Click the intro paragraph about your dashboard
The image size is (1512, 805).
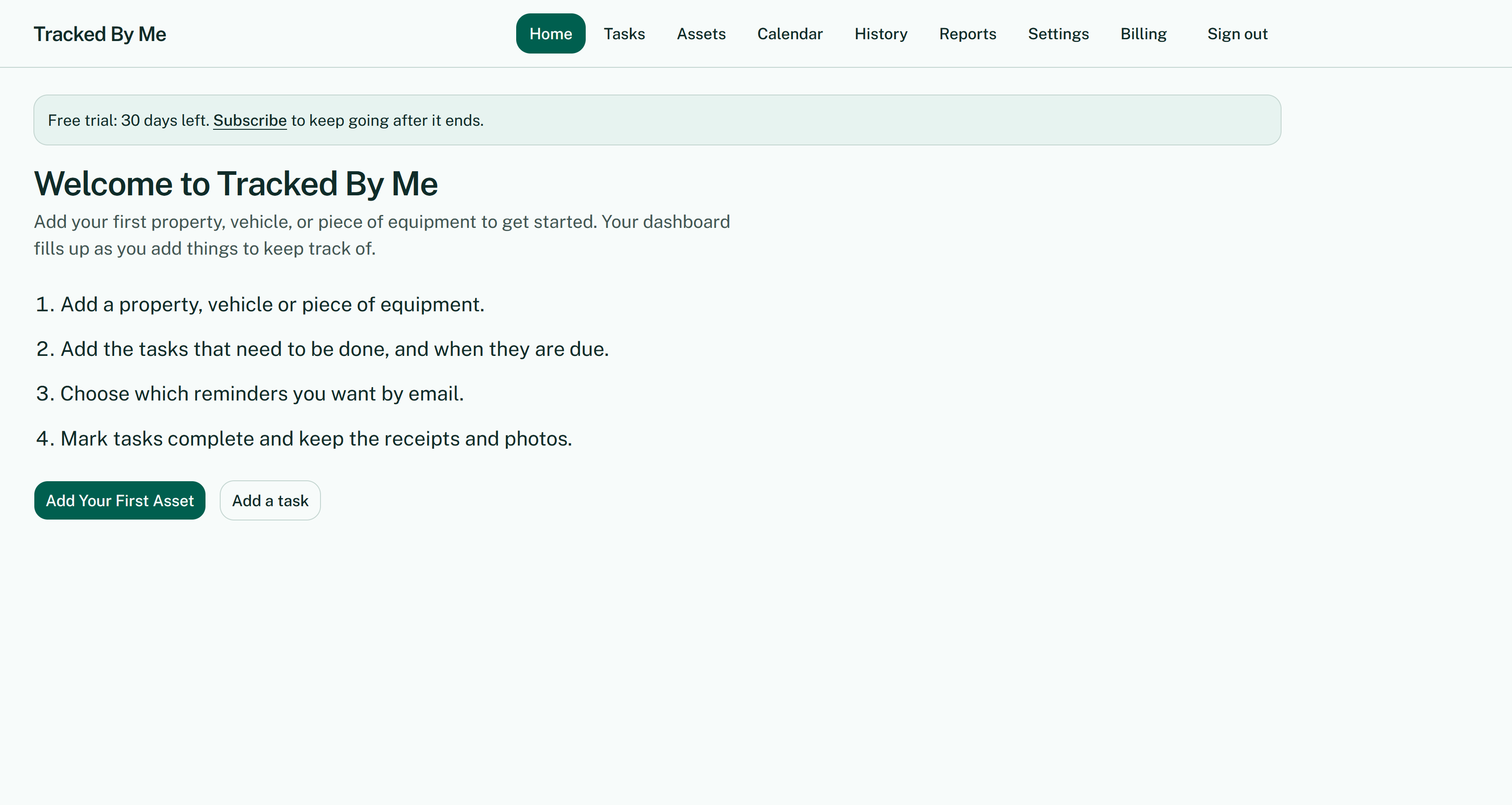coord(382,235)
